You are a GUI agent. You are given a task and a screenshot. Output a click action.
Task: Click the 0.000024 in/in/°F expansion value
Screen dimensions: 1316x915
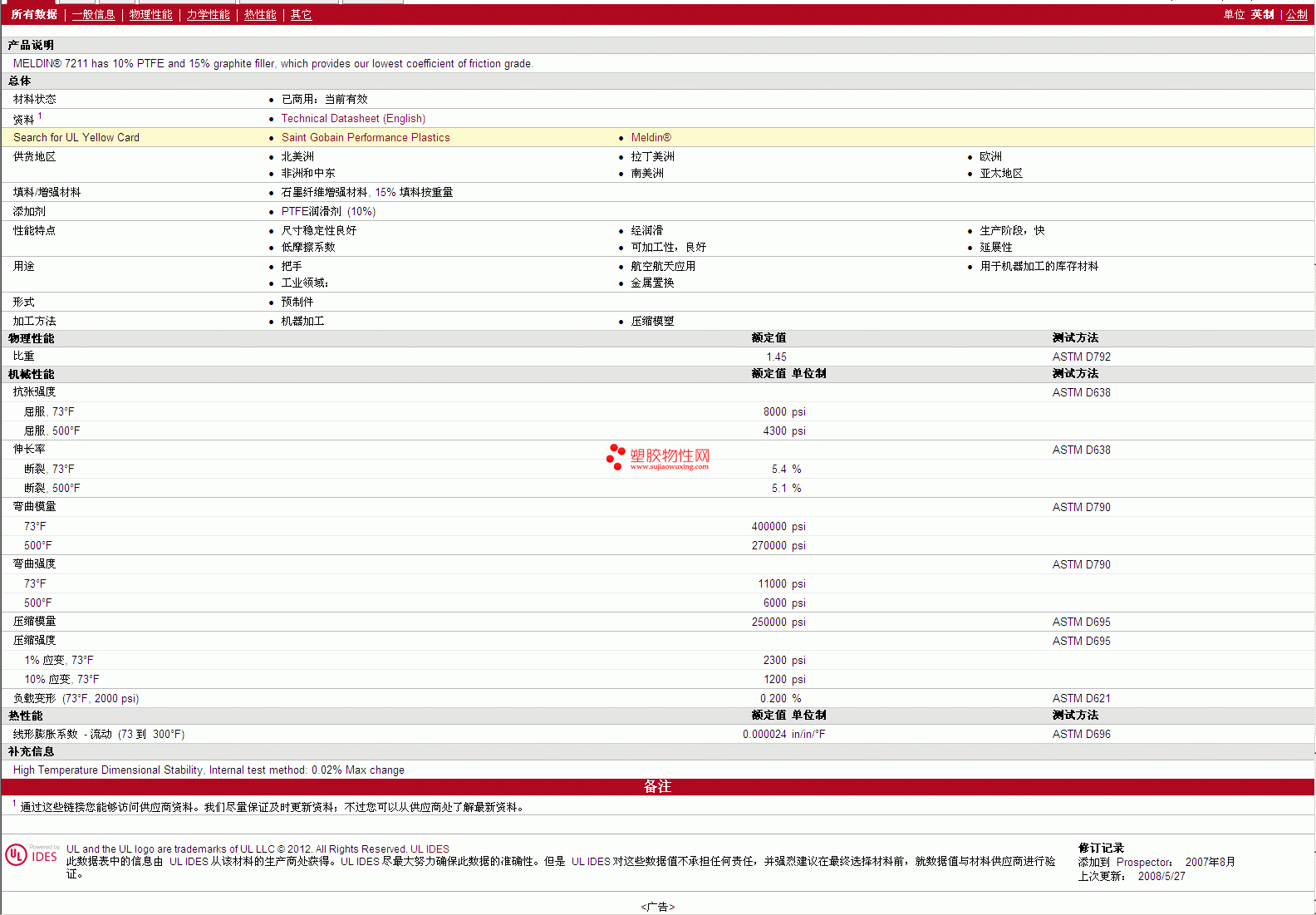click(x=784, y=735)
